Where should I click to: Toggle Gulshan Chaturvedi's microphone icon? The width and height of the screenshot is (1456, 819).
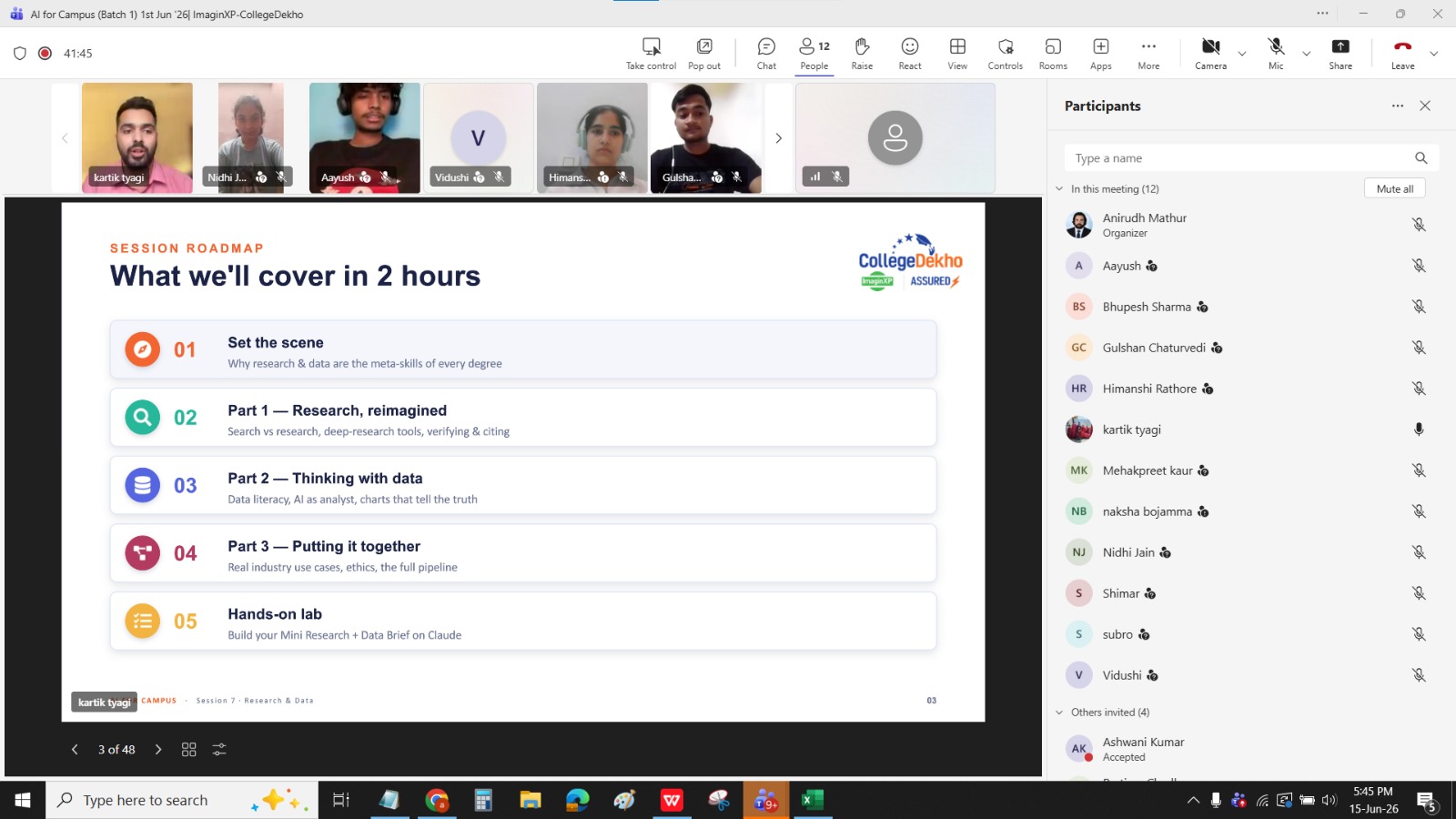click(x=1418, y=348)
